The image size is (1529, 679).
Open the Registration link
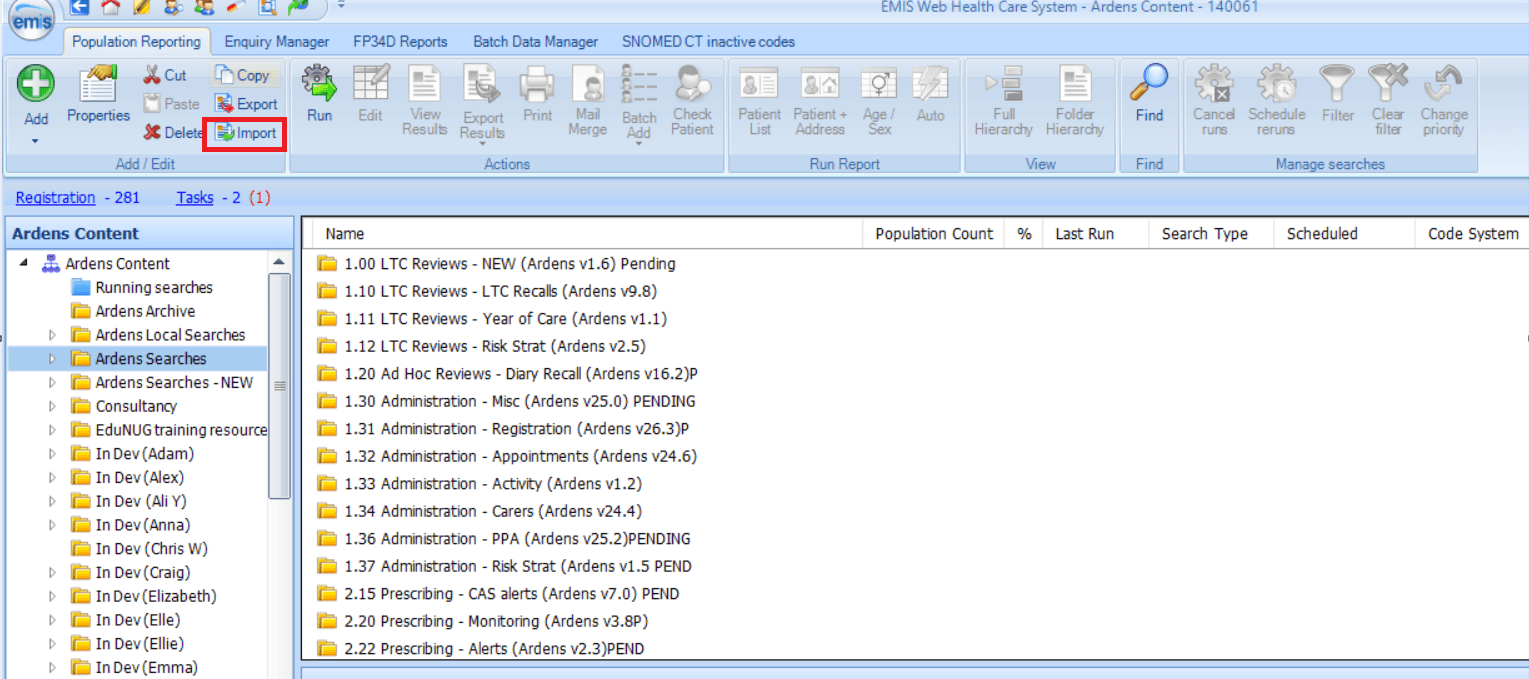(56, 198)
